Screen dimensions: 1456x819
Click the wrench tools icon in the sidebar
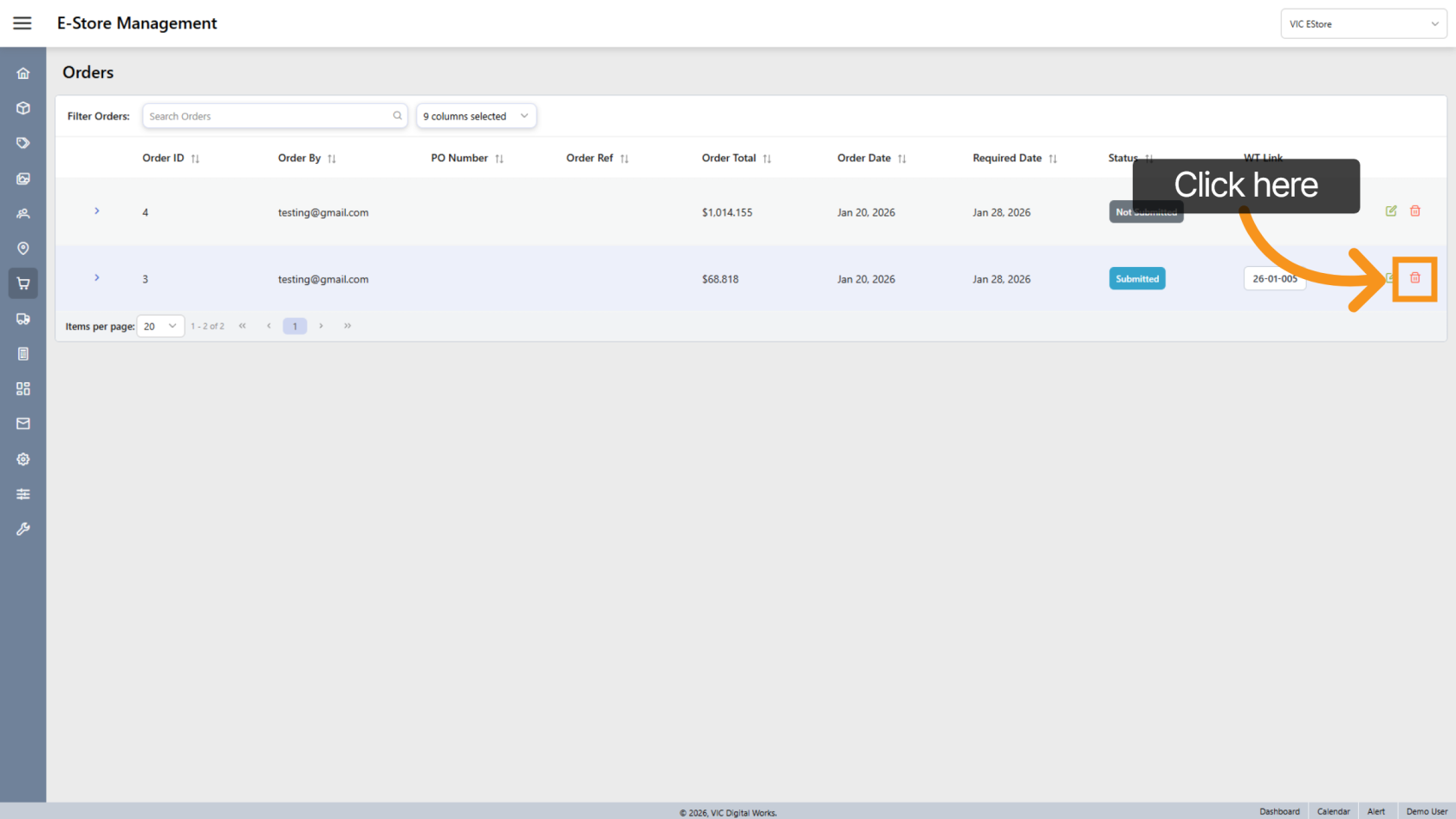click(x=23, y=529)
